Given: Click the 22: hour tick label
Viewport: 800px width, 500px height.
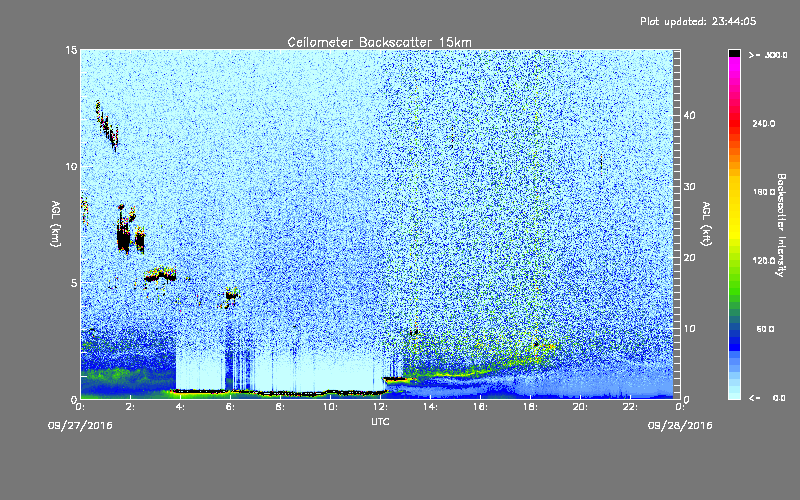Looking at the screenshot, I should tap(630, 407).
